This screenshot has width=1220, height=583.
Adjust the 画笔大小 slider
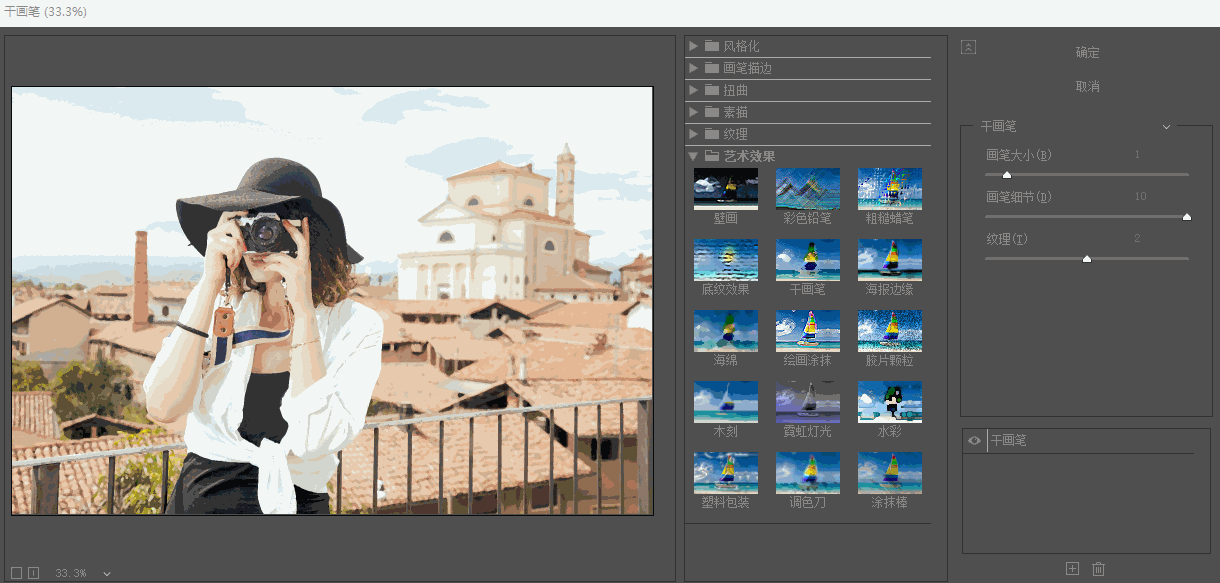(1007, 175)
